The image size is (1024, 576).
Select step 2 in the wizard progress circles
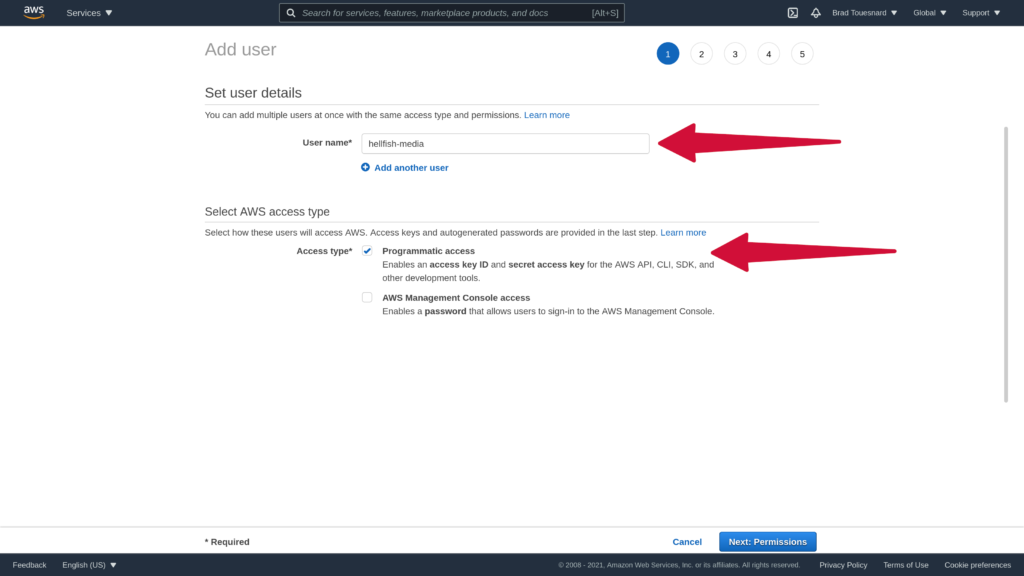tap(701, 53)
